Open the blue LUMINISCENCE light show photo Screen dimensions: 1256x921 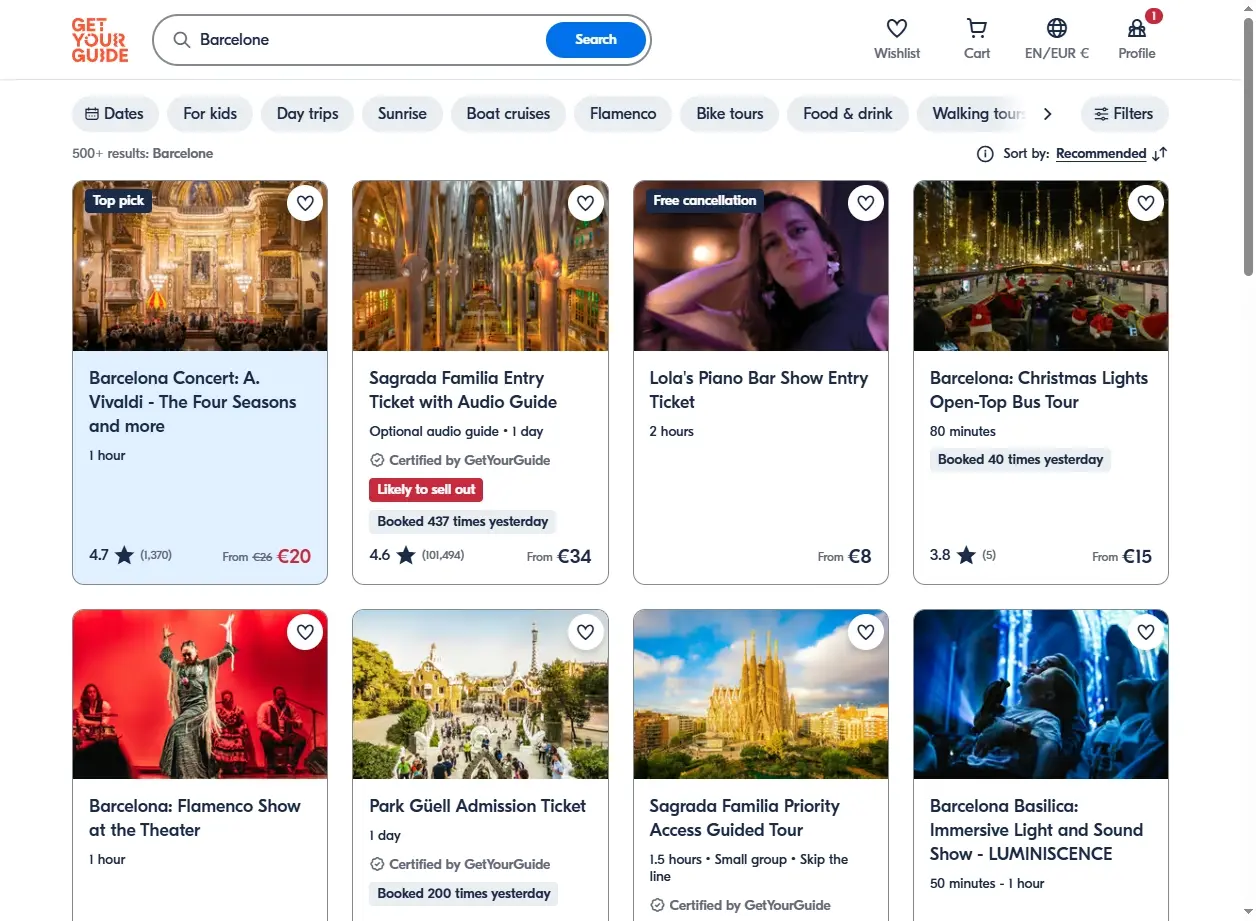pyautogui.click(x=1041, y=694)
